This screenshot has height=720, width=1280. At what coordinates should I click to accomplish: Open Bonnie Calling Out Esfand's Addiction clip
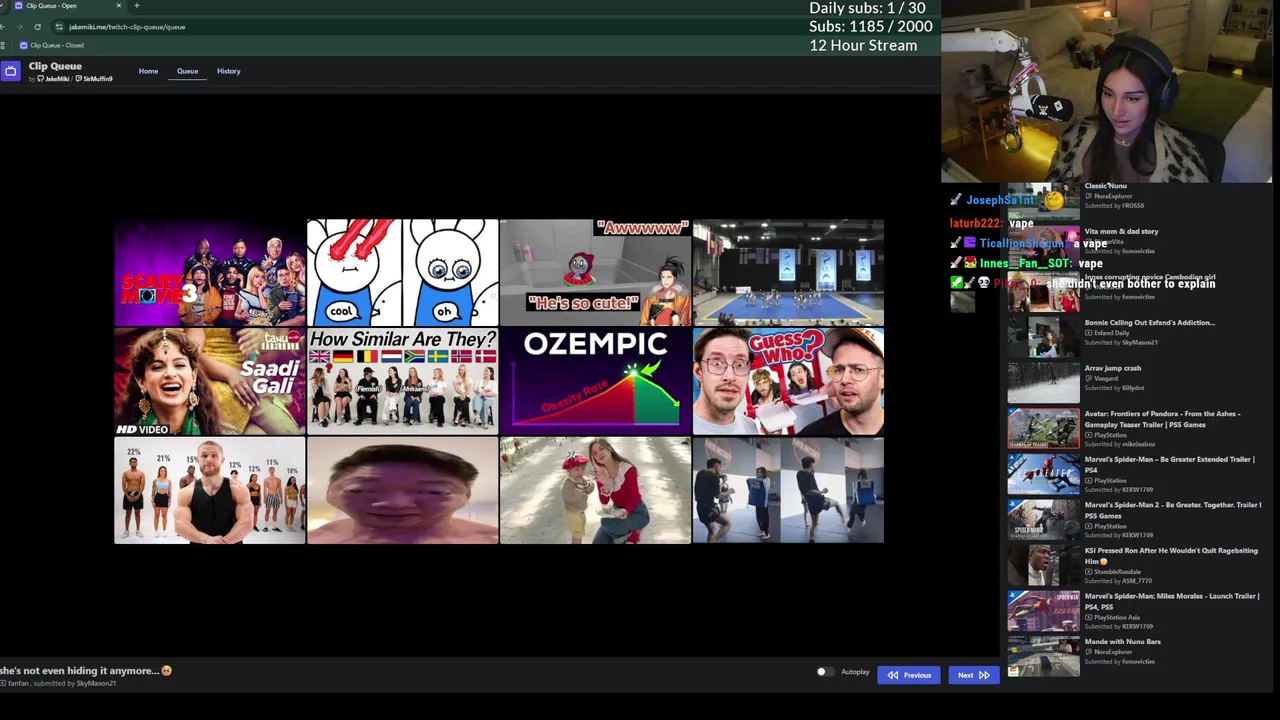(1149, 322)
